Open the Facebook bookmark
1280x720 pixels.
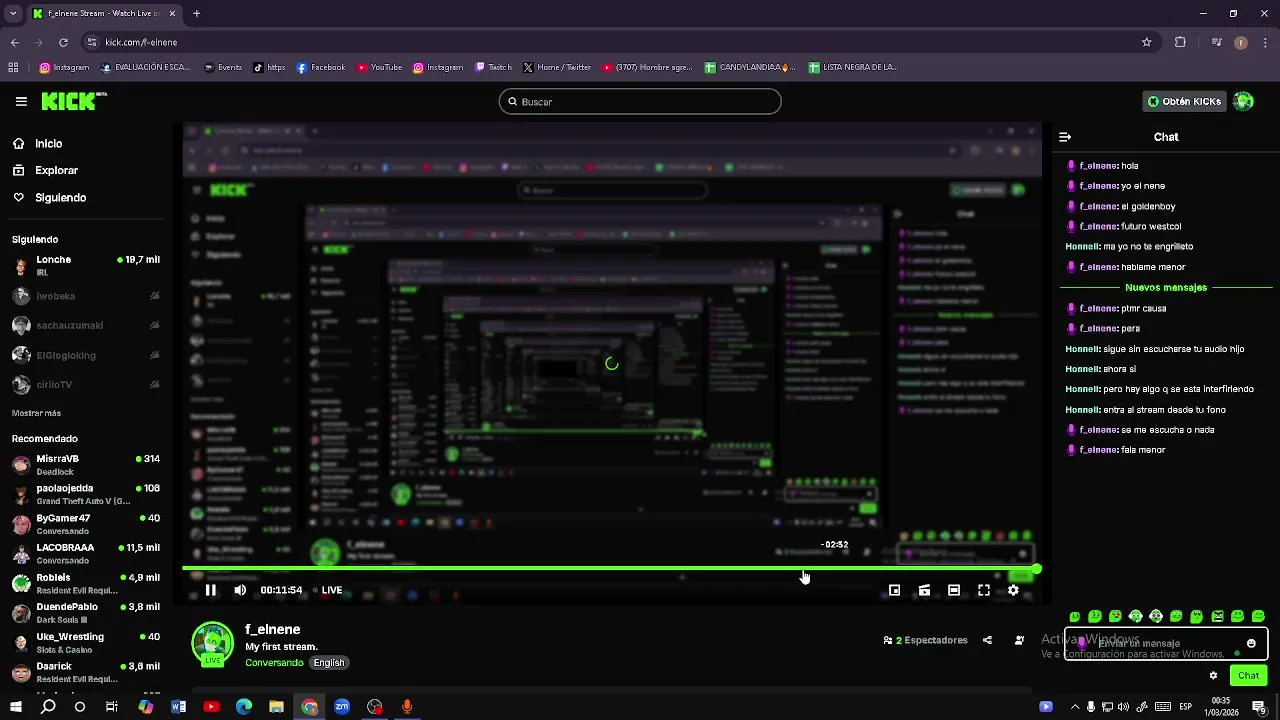[320, 68]
